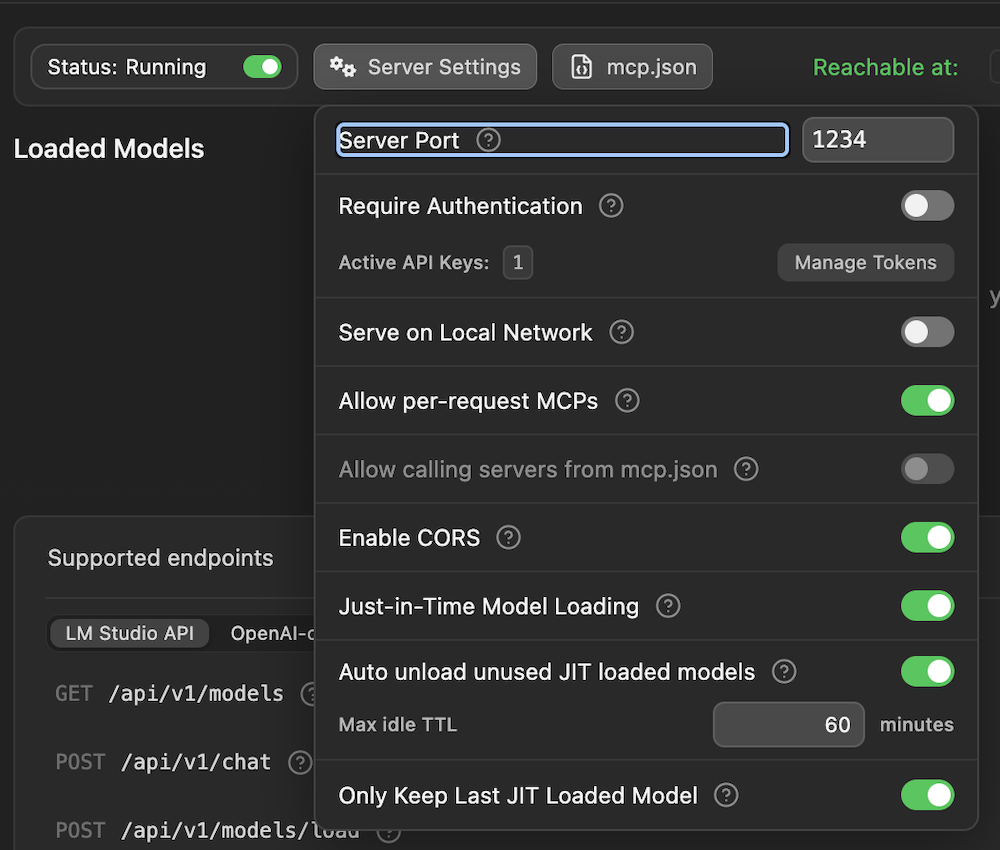
Task: Click the Active API Keys count badge
Action: (518, 262)
